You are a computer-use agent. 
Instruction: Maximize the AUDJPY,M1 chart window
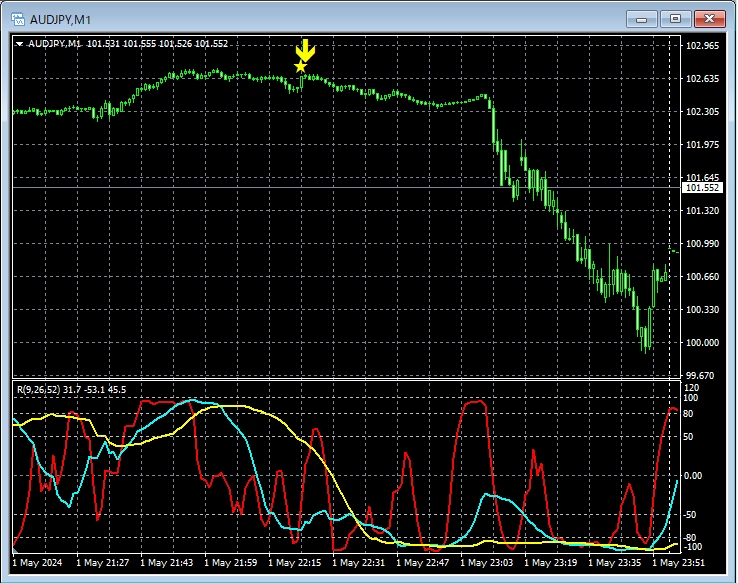675,18
